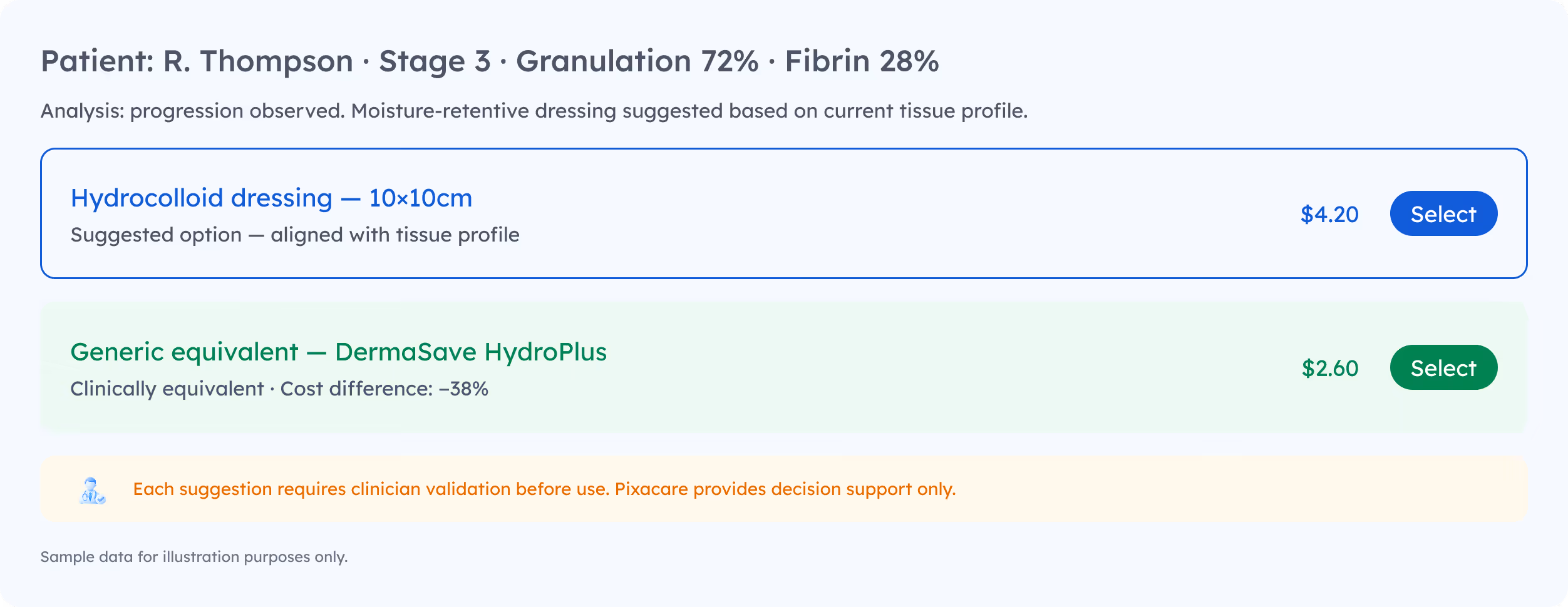Click the $2.60 price label

tap(1329, 369)
